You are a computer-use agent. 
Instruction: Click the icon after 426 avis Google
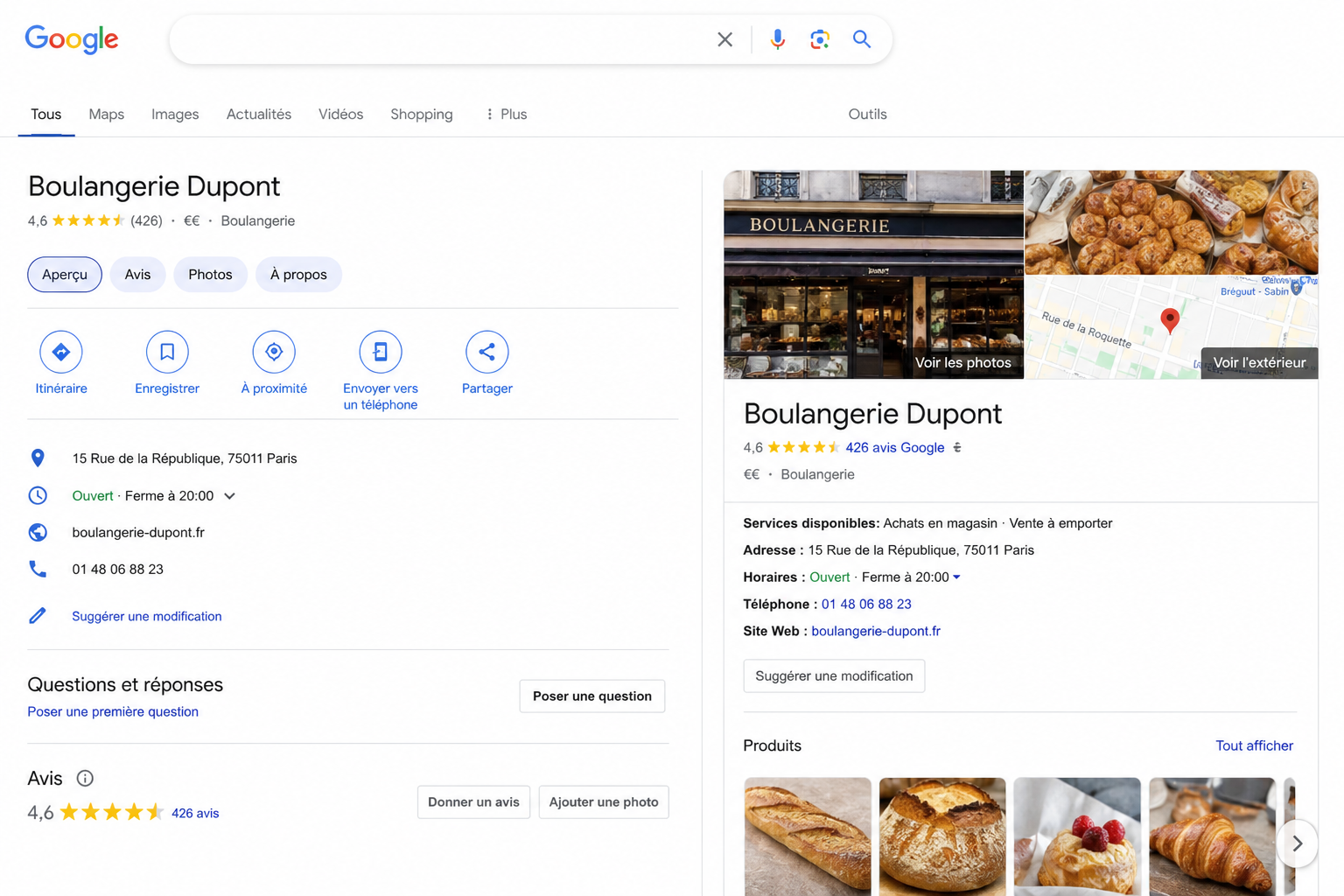(x=957, y=447)
